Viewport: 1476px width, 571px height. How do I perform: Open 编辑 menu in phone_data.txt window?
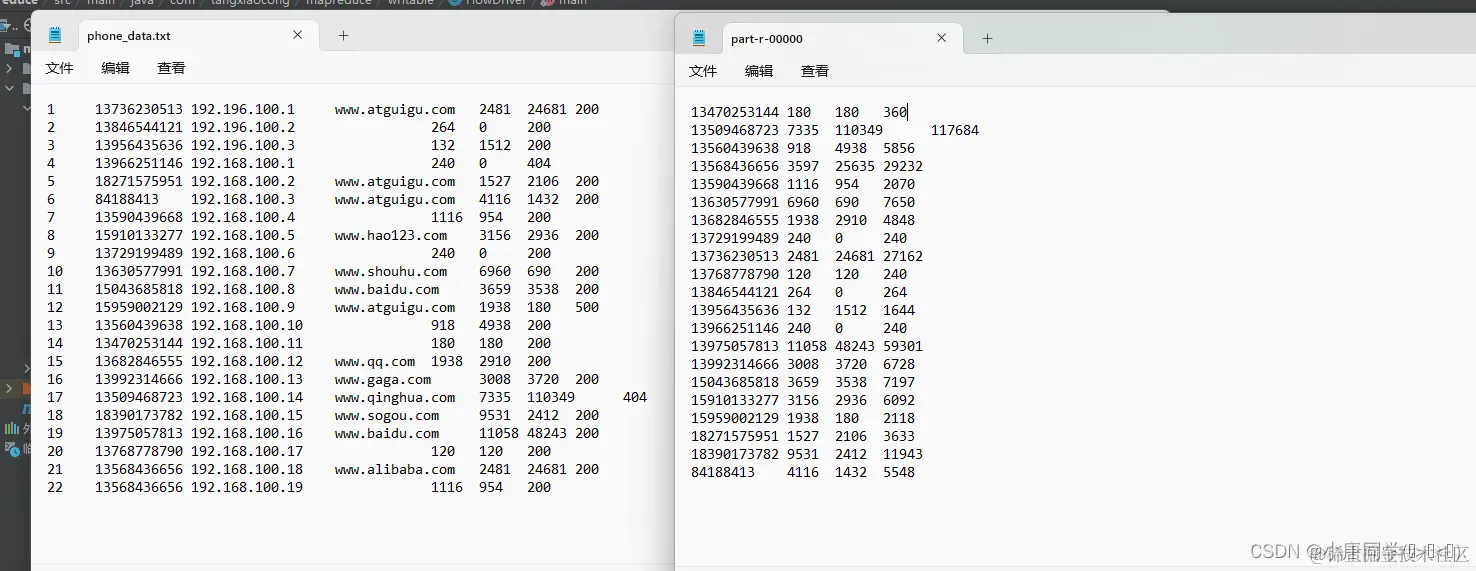click(x=115, y=68)
